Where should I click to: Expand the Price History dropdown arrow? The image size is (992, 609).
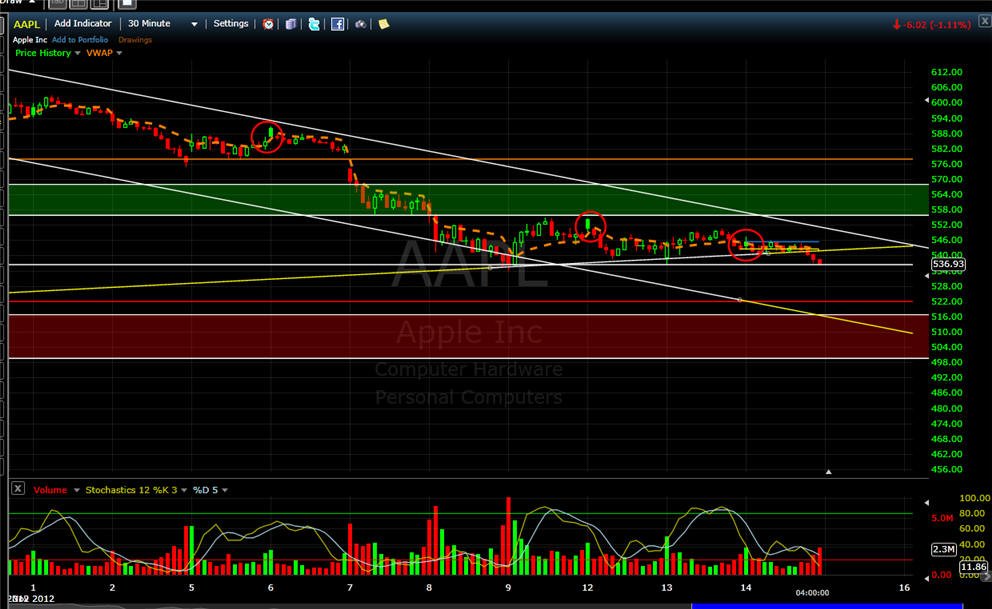pyautogui.click(x=77, y=53)
